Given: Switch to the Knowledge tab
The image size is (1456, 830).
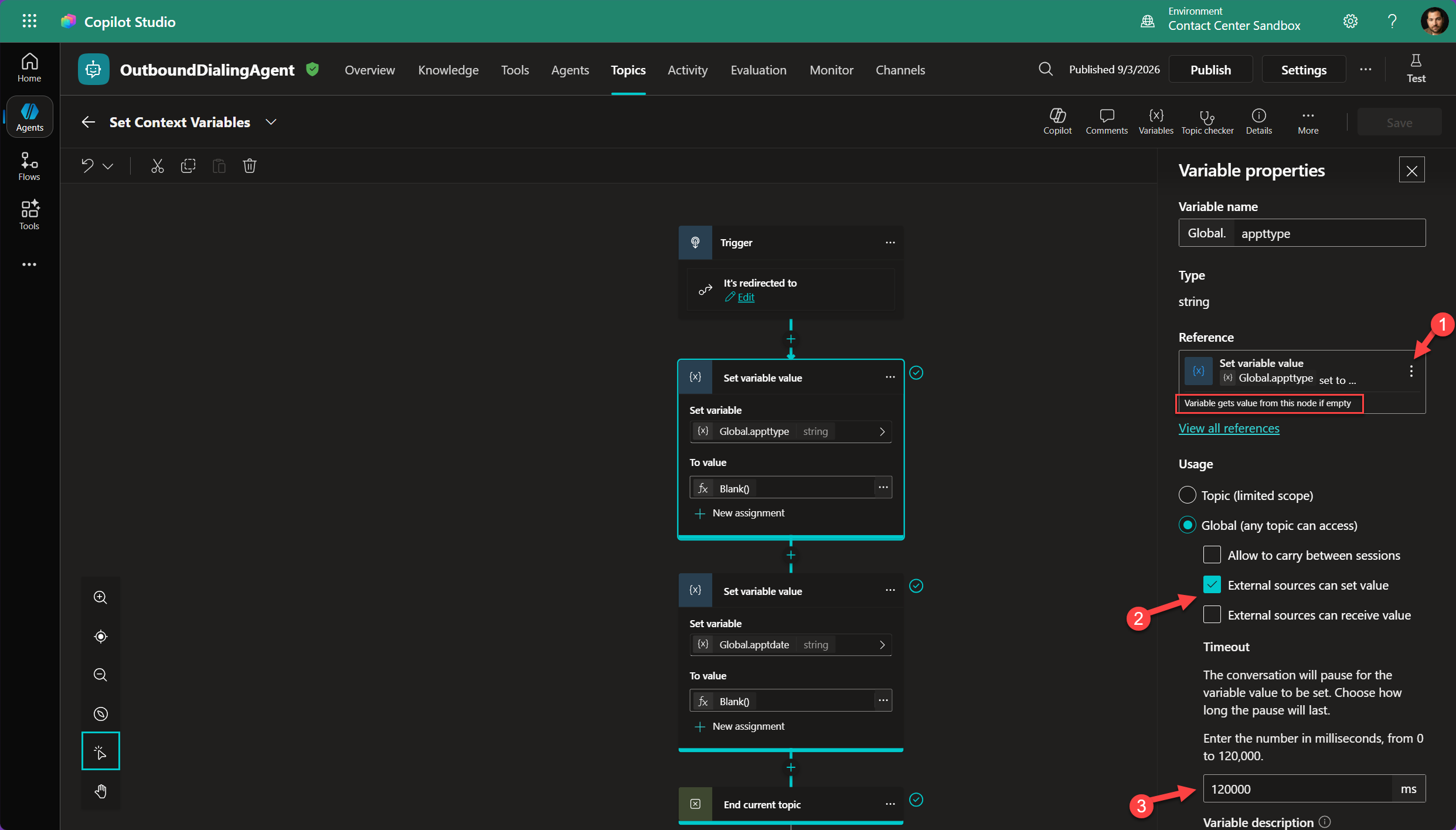Looking at the screenshot, I should 448,70.
